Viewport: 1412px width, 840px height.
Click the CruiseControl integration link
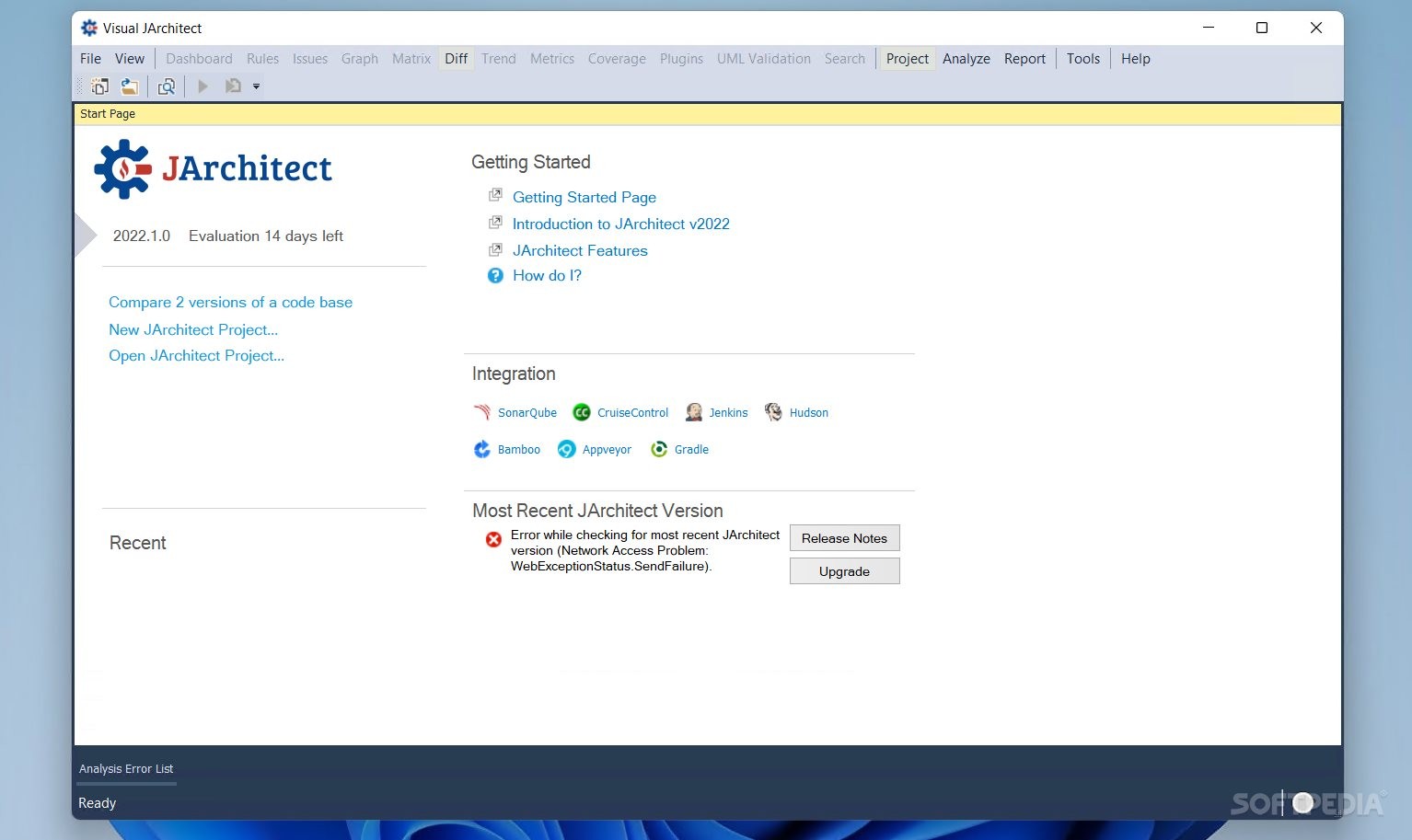(x=633, y=413)
